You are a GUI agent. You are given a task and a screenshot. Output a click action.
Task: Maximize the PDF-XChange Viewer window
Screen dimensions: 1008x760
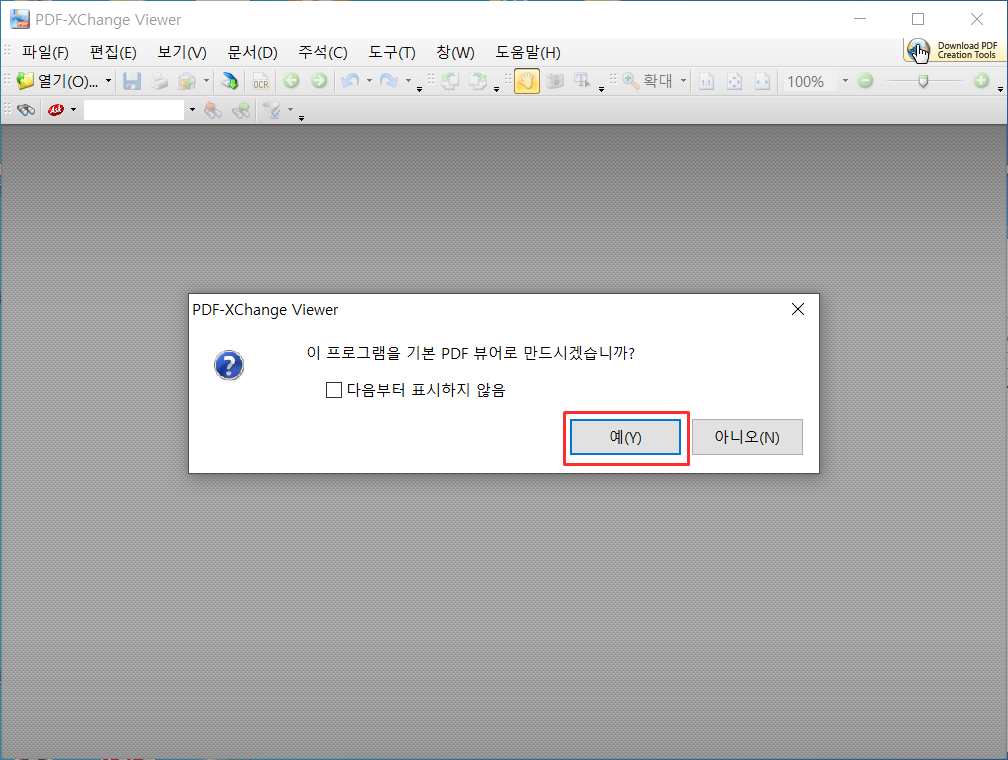[x=918, y=19]
